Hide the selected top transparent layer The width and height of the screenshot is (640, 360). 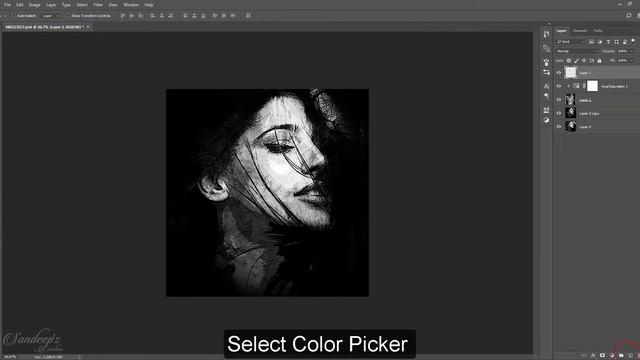click(559, 73)
